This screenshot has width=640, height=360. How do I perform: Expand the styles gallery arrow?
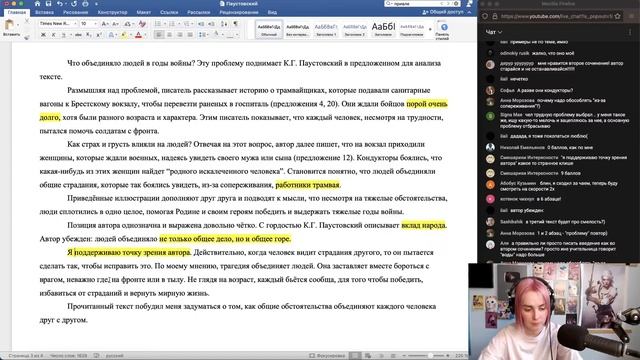click(430, 29)
